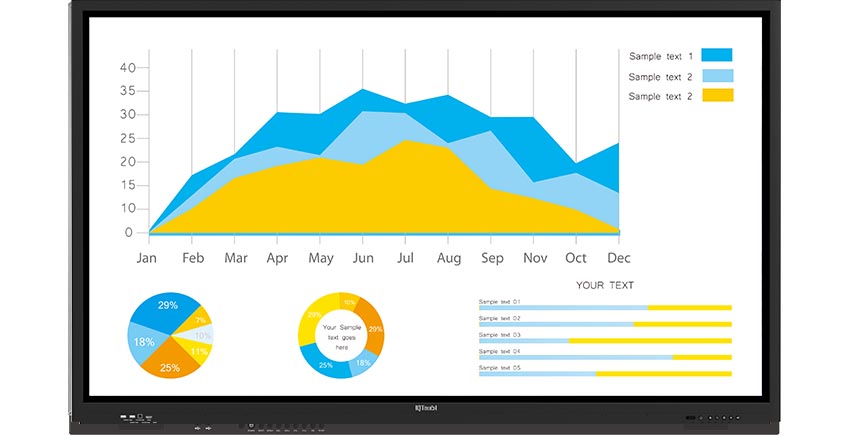Select the Sample text 1 legend label
This screenshot has width=848, height=435.
coord(660,56)
